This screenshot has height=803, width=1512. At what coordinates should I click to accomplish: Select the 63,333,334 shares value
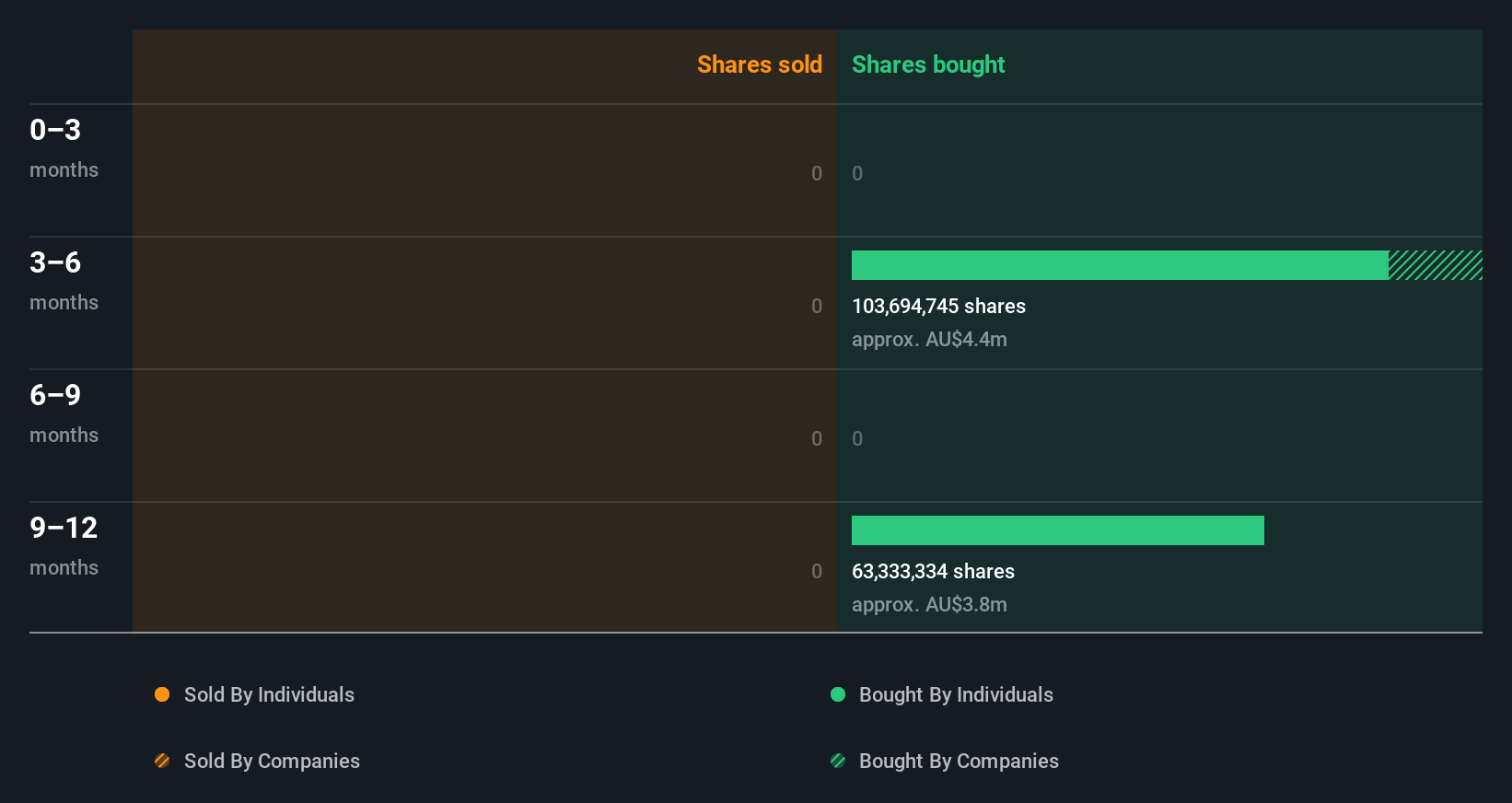[933, 571]
